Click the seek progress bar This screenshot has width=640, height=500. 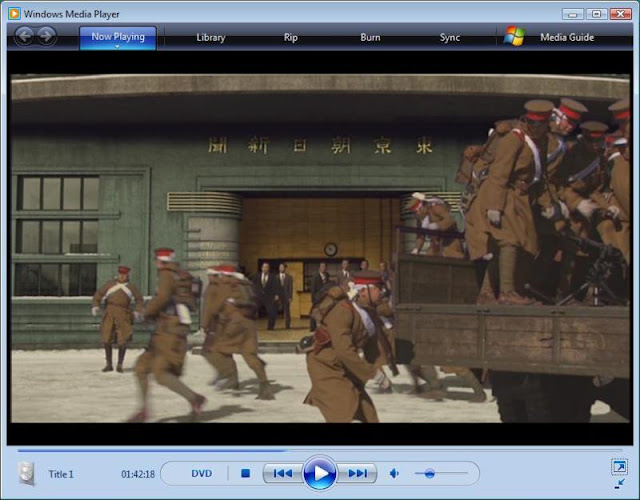(320, 451)
